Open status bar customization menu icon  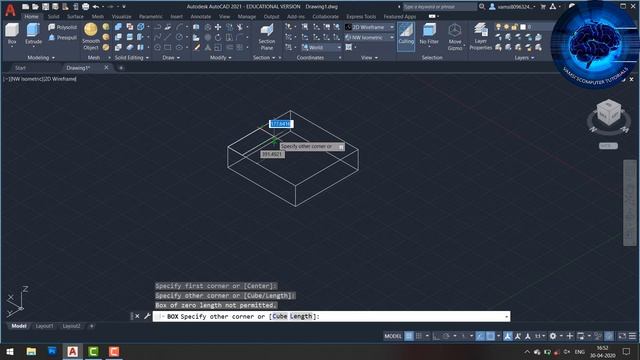tap(632, 336)
